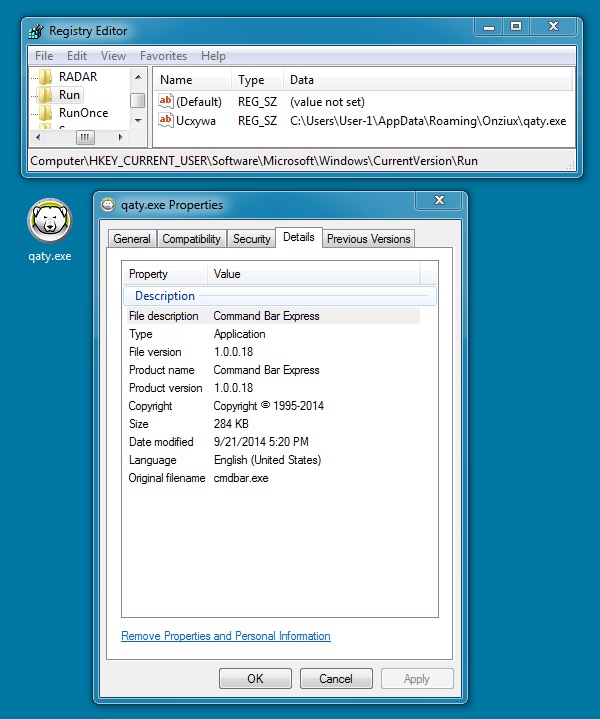Viewport: 600px width, 719px height.
Task: Close the Registry Editor window
Action: coord(553,27)
